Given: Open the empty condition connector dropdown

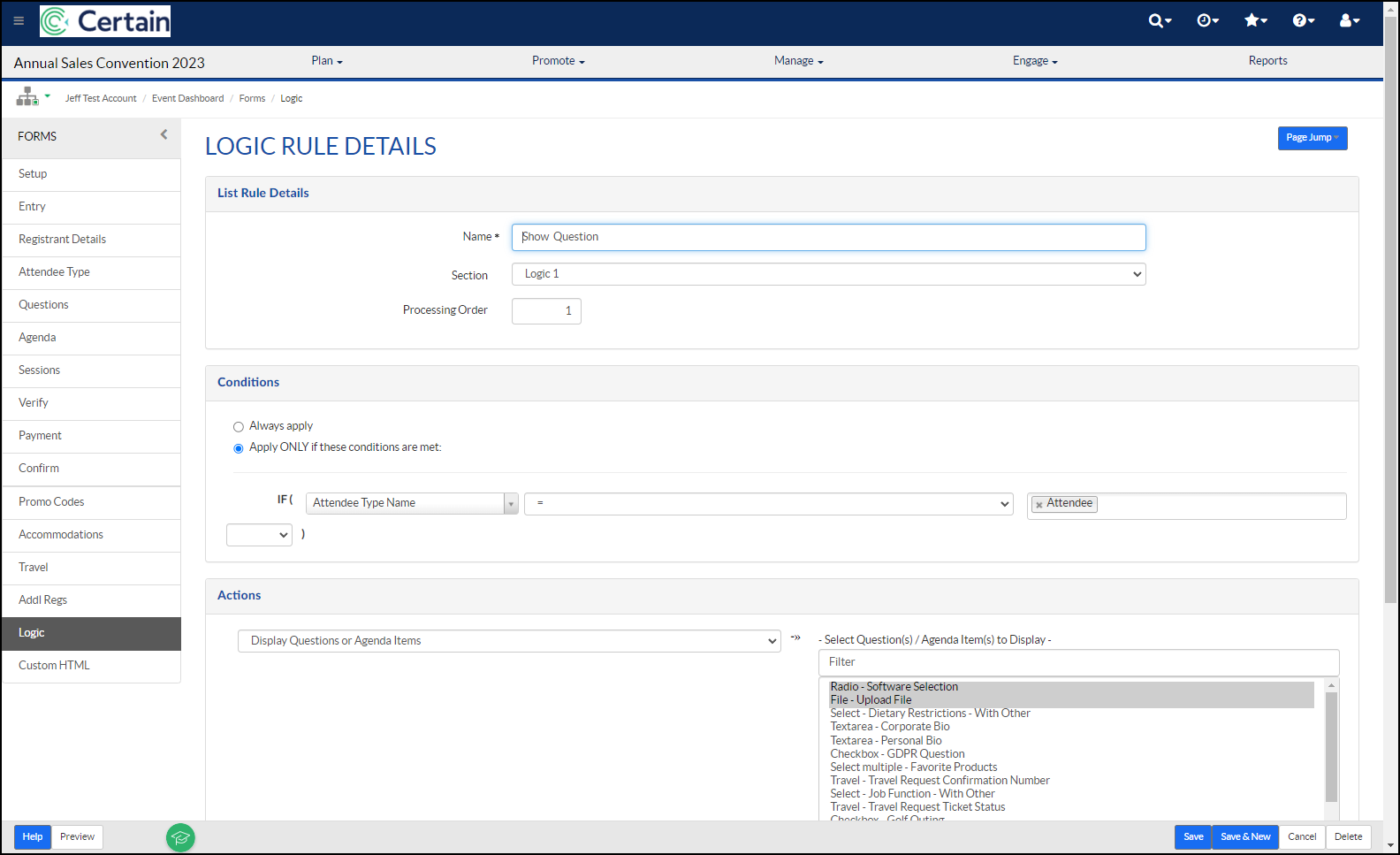Looking at the screenshot, I should pyautogui.click(x=259, y=535).
